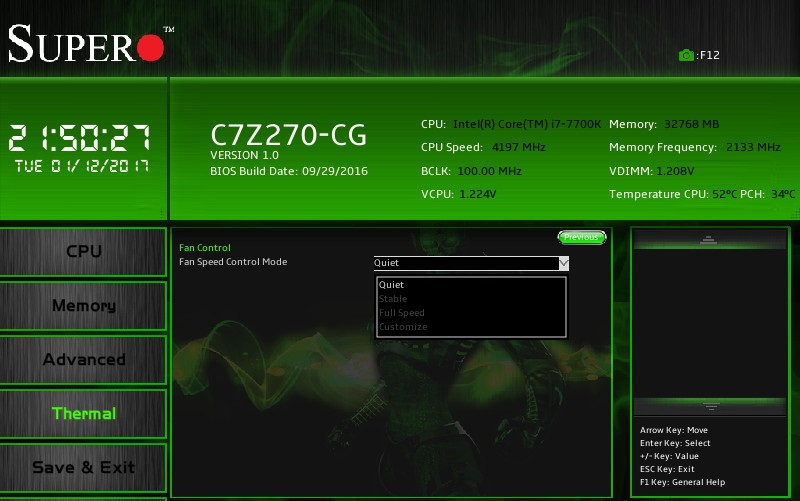
Task: Click the Fan Control heading
Action: click(205, 248)
